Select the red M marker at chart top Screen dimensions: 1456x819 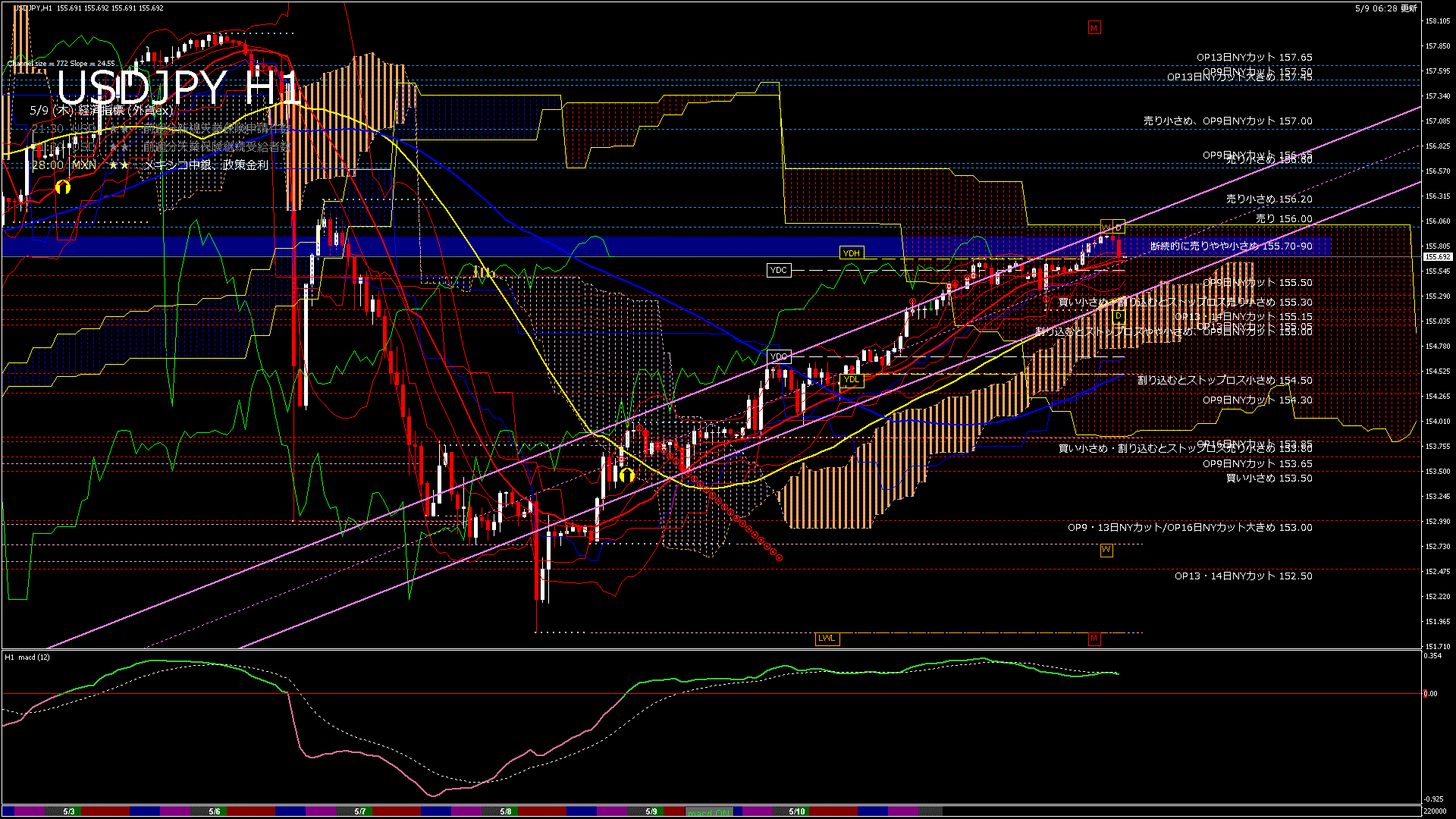point(1094,28)
